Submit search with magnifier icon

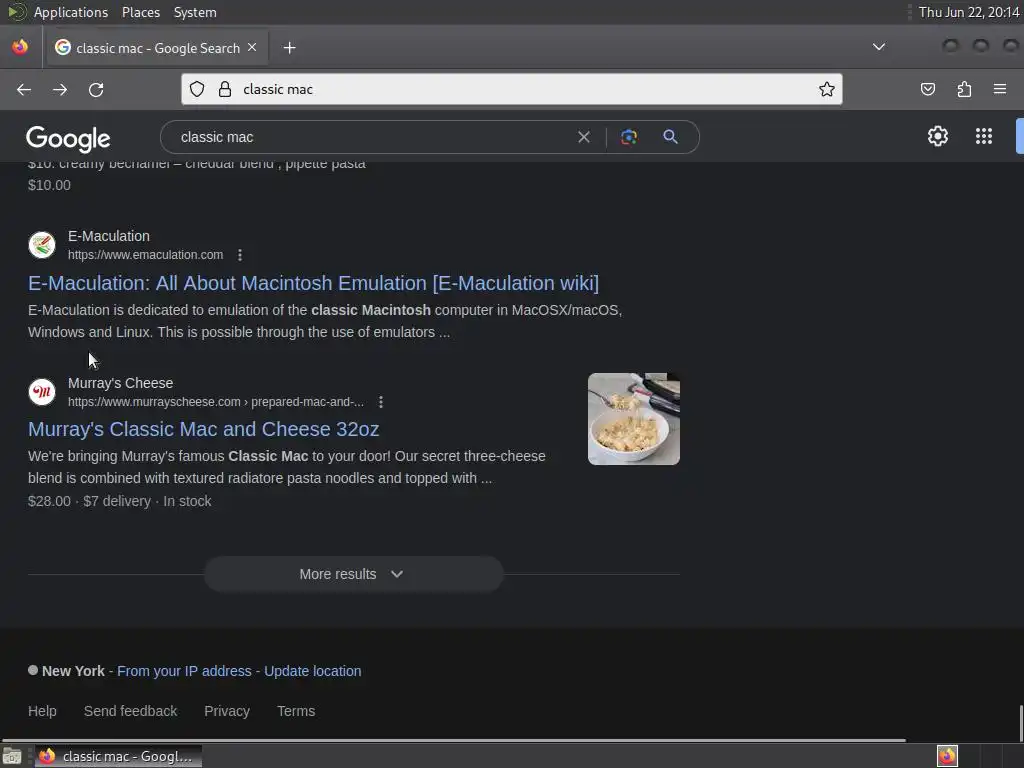tap(670, 137)
